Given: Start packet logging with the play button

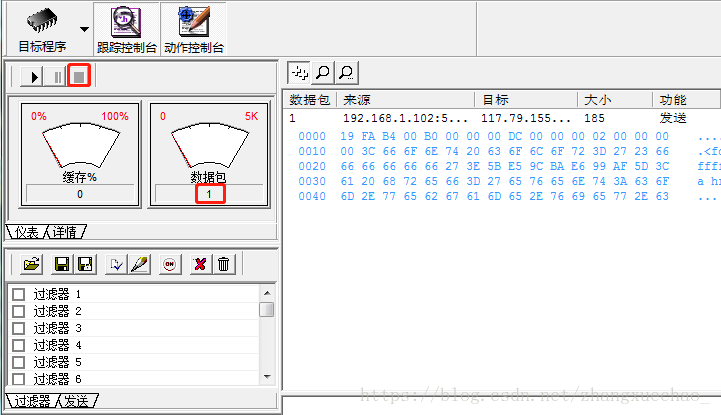Looking at the screenshot, I should pos(32,76).
